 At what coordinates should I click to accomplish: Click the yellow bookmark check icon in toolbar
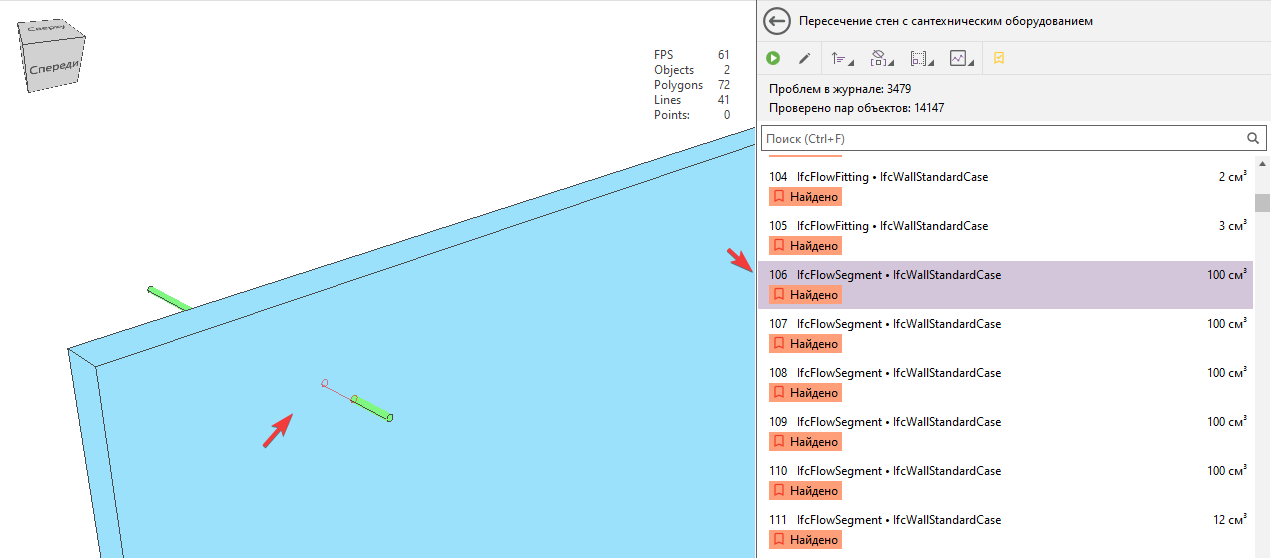click(x=998, y=59)
